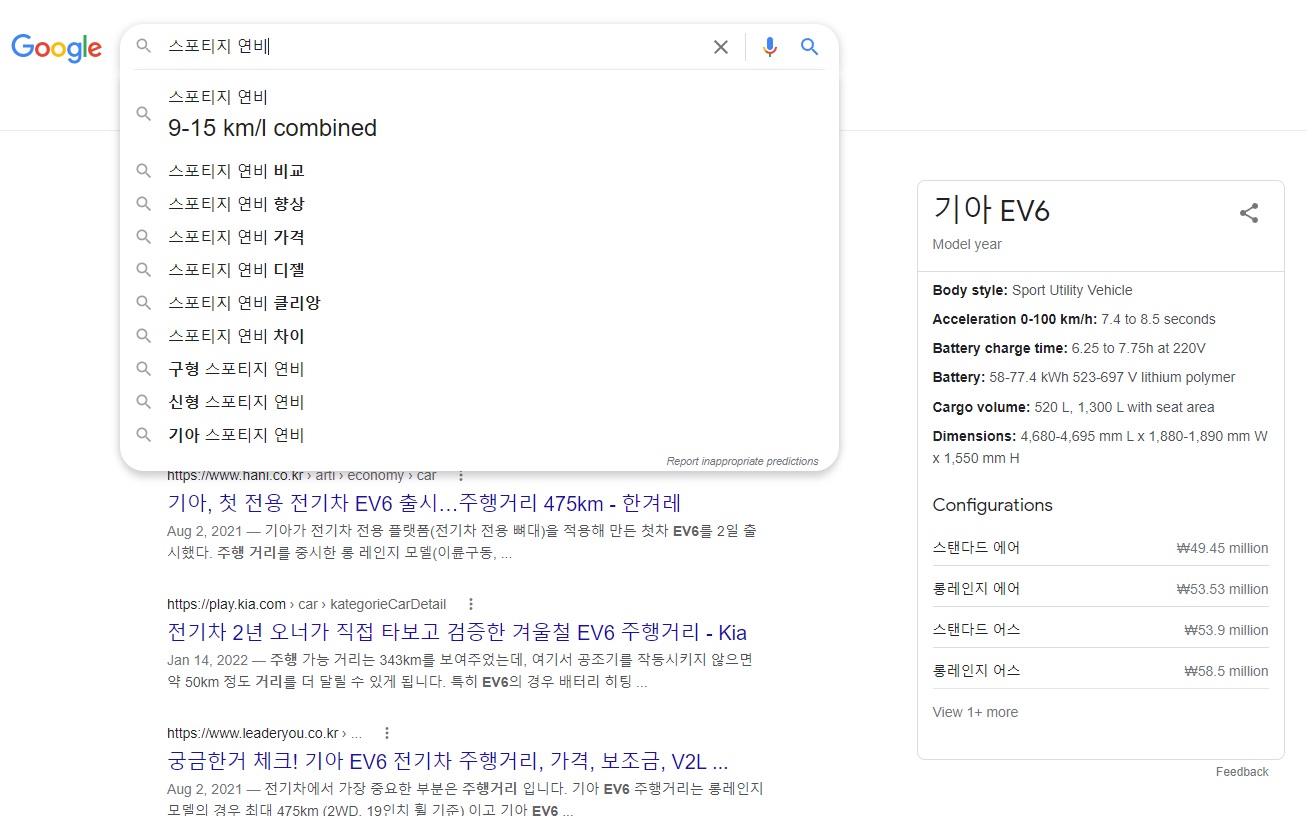Select the suggestion "스포티지 연비 비교"

click(x=237, y=170)
